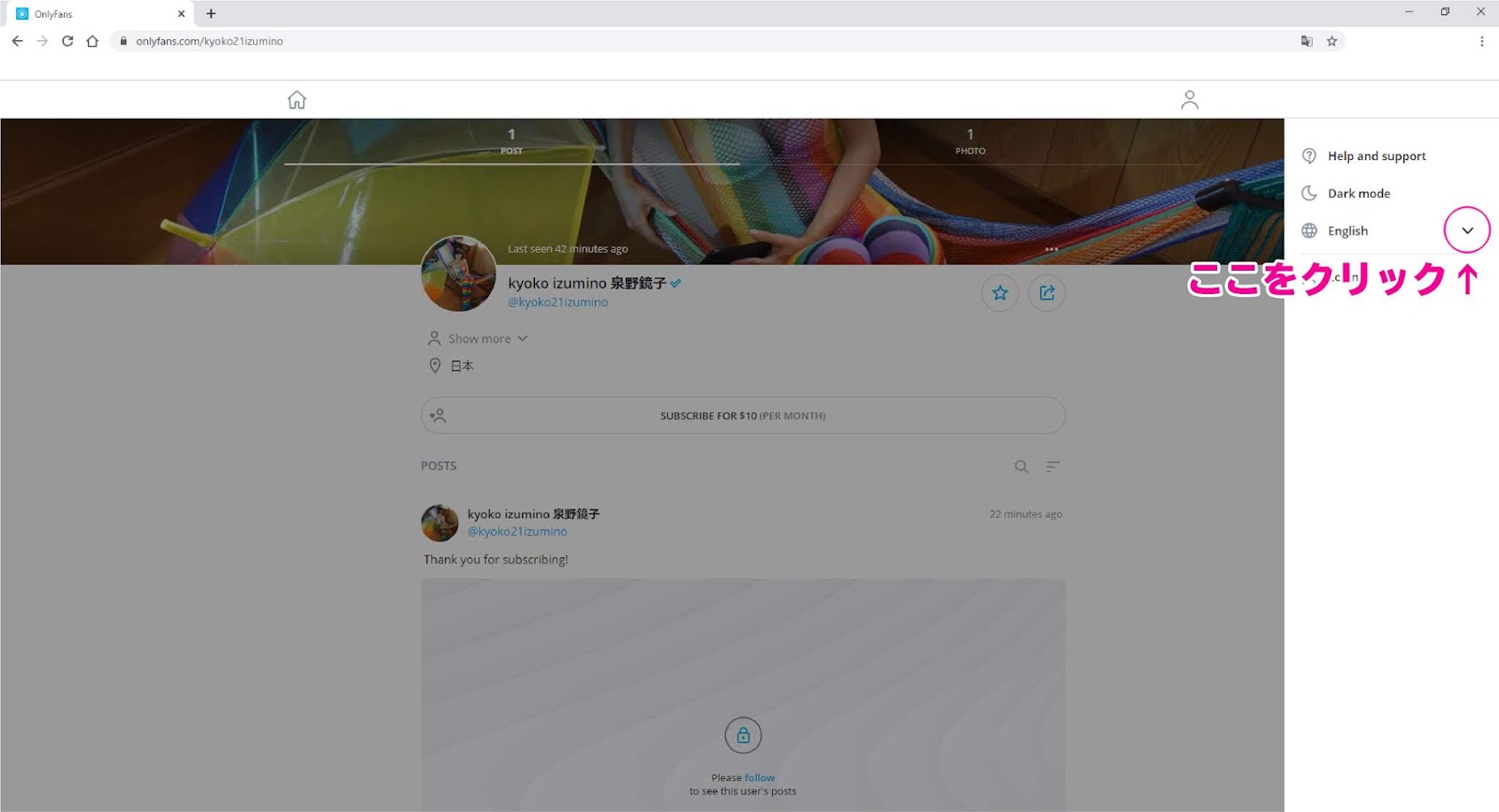The image size is (1499, 812).
Task: Open the three-dots profile options menu
Action: pyautogui.click(x=1051, y=249)
